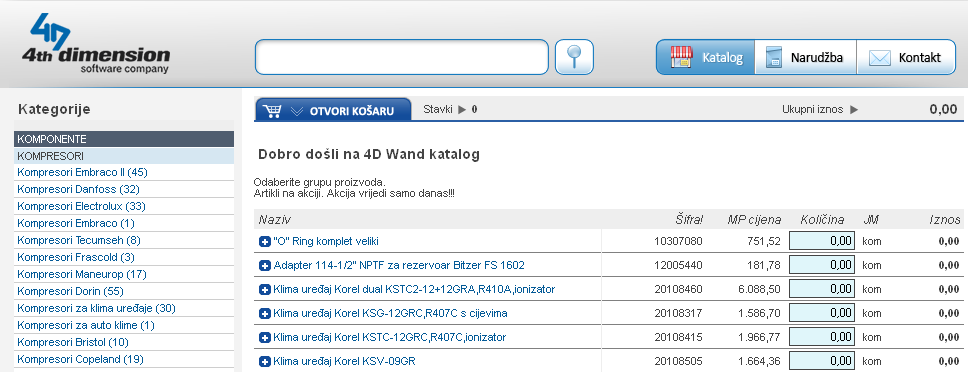The image size is (968, 372).
Task: Click the shopping cart icon
Action: 272,110
